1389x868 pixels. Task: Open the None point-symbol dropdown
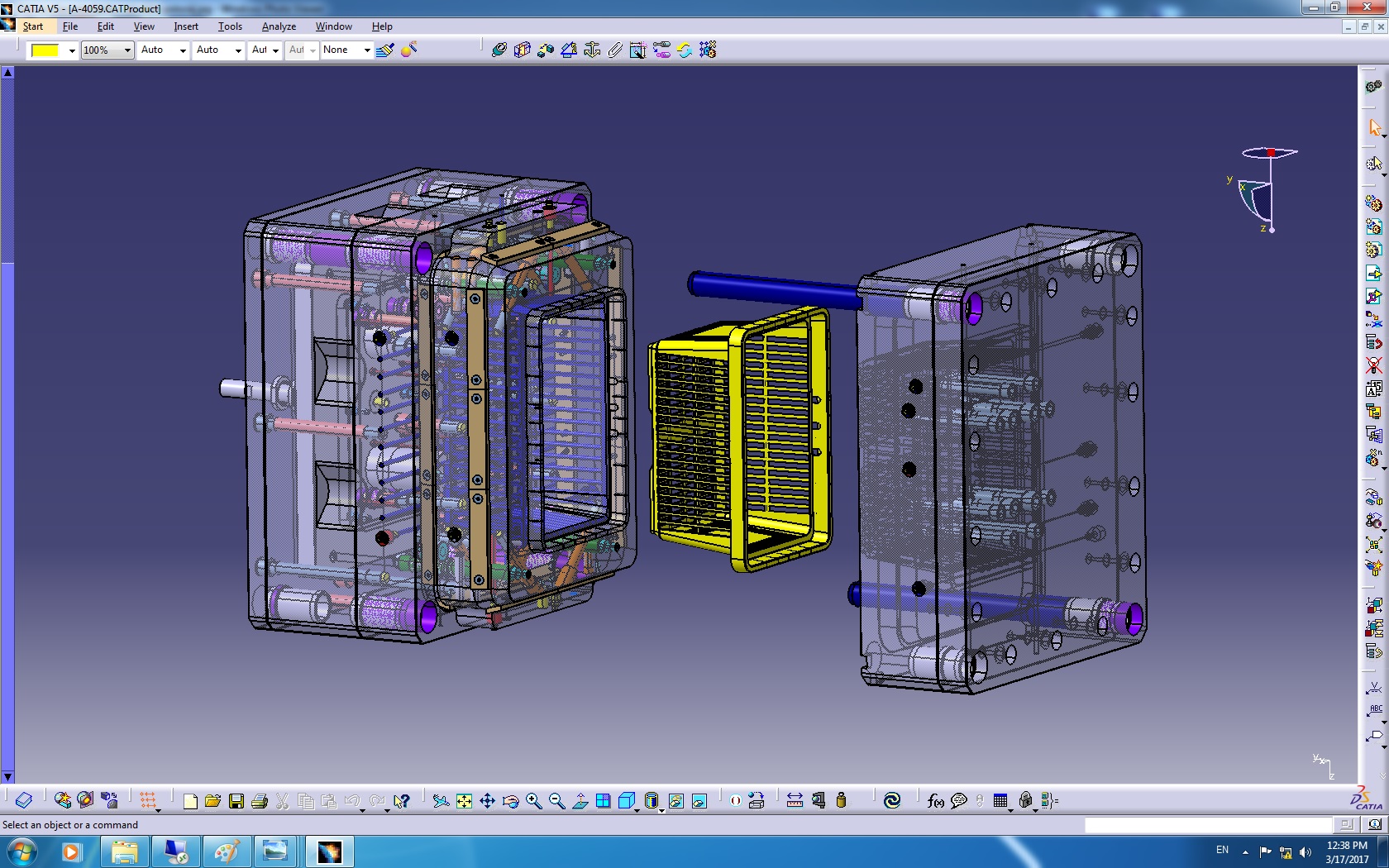click(x=367, y=50)
